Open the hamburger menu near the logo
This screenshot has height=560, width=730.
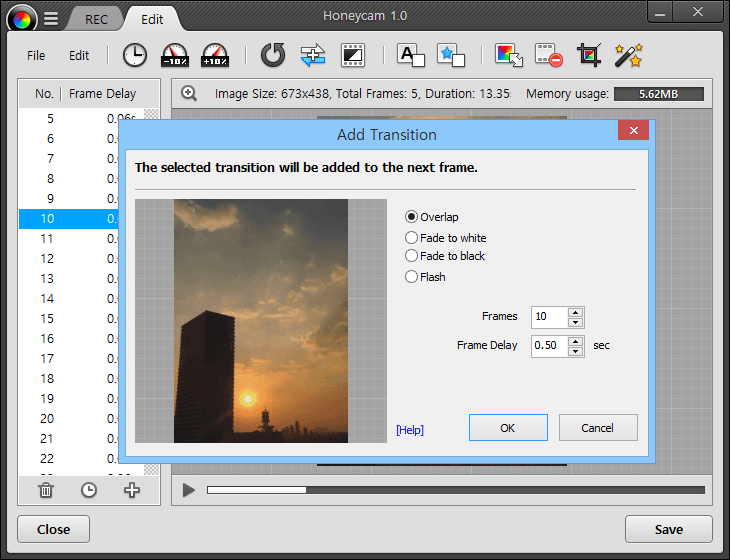tap(51, 19)
